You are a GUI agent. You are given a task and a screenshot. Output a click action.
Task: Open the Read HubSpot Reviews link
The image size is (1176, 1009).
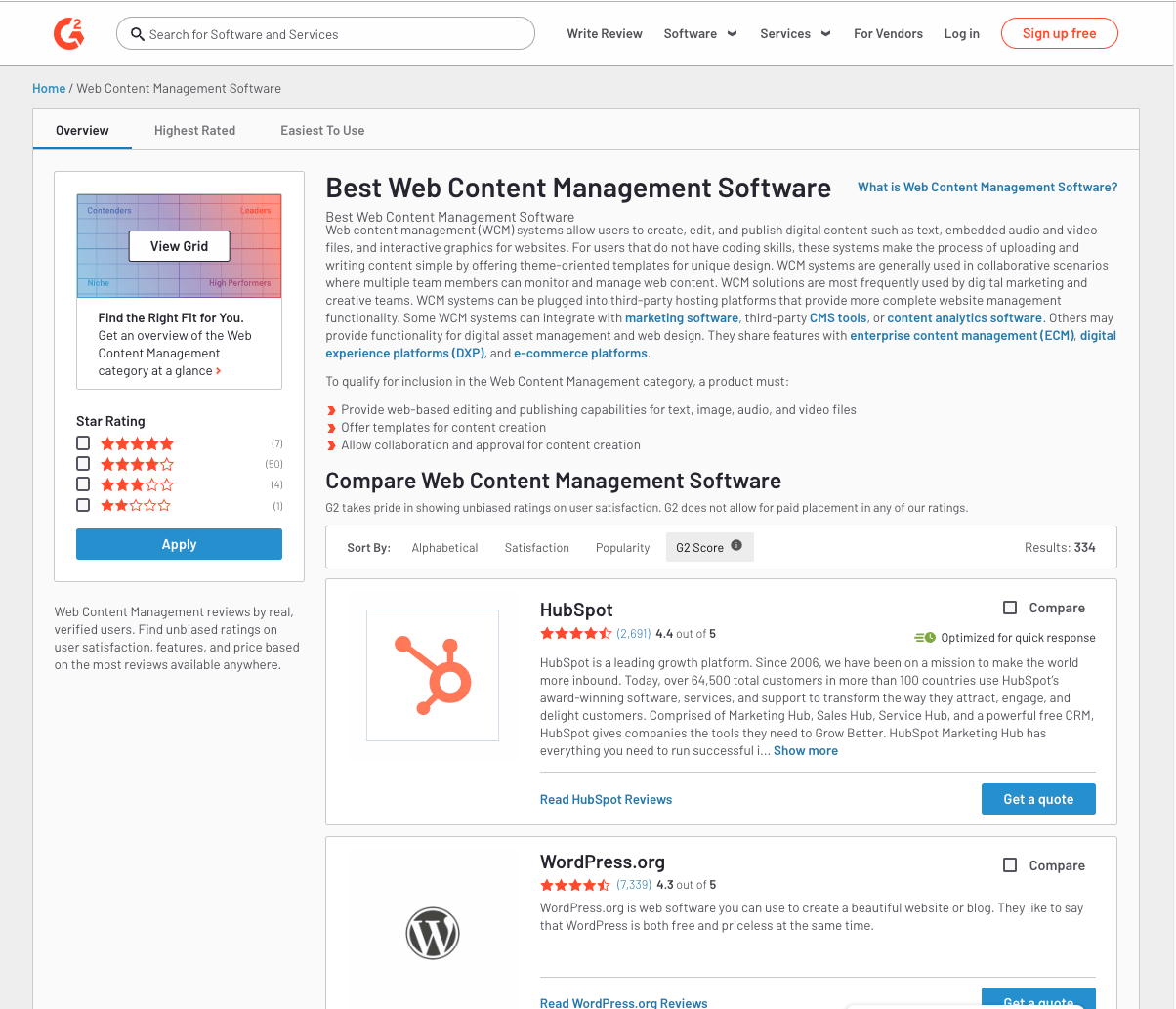[606, 799]
